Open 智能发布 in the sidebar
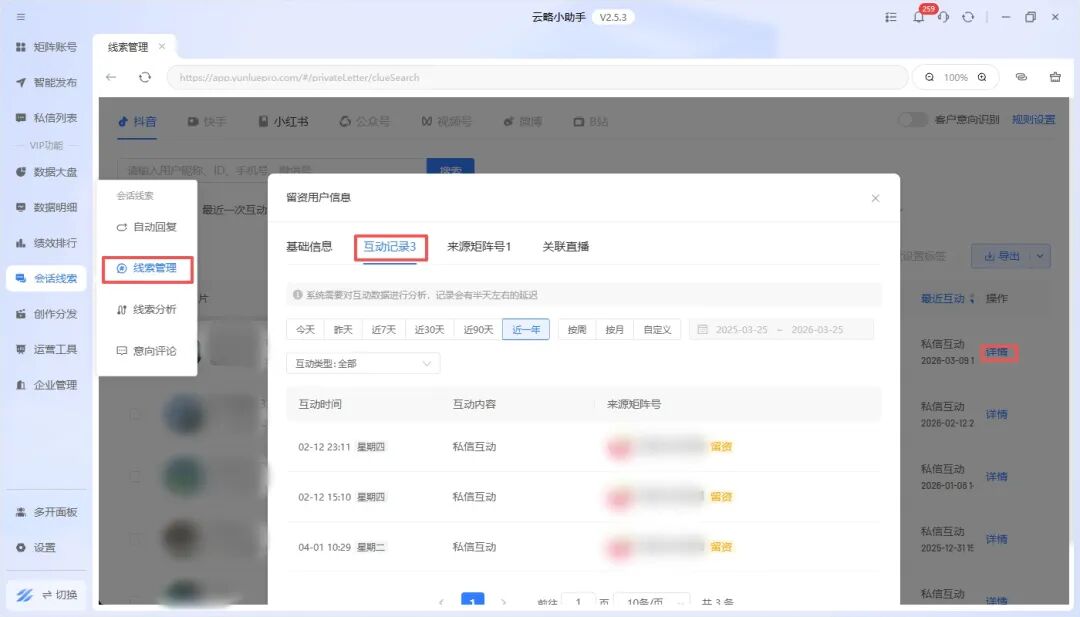 pos(46,82)
